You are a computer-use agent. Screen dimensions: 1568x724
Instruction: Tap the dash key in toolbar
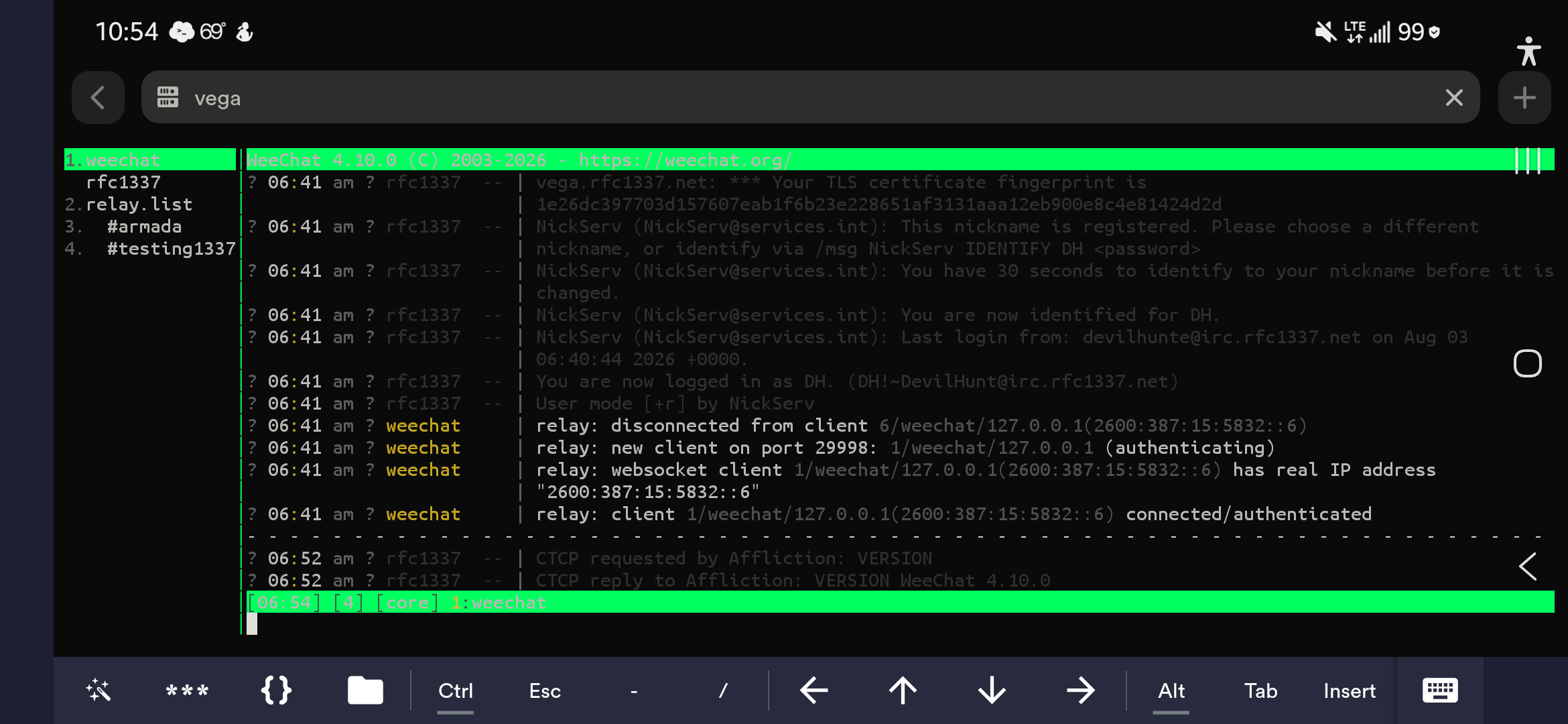(634, 691)
